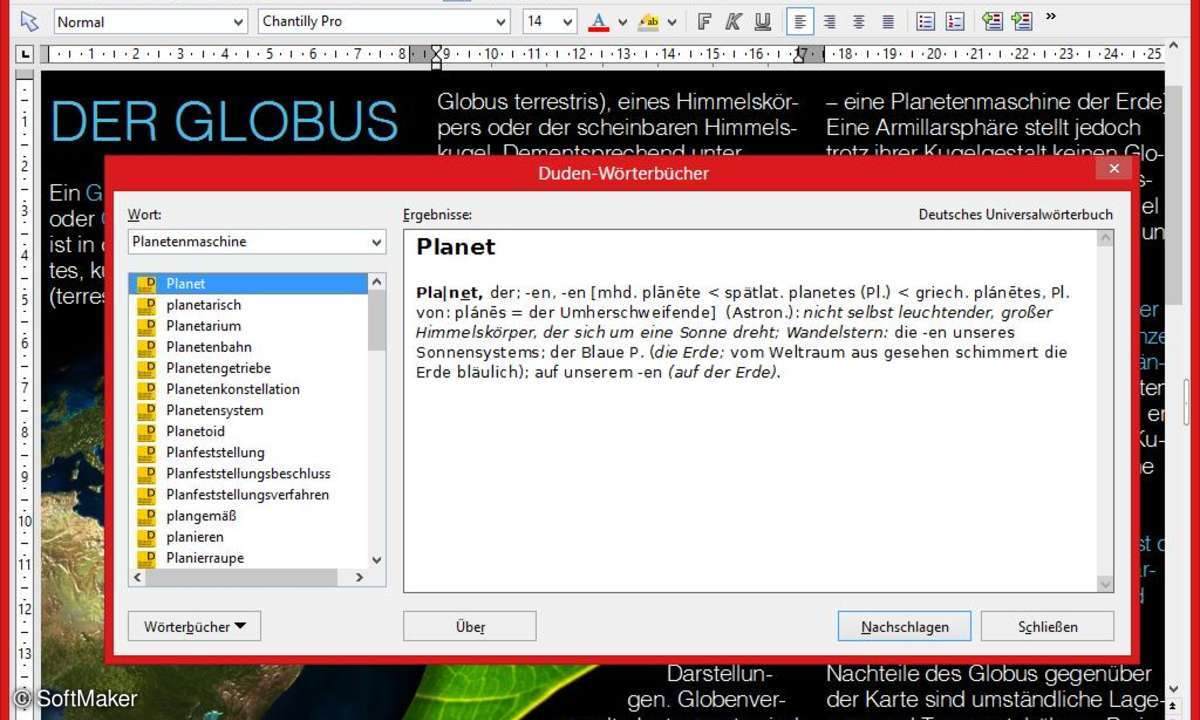The width and height of the screenshot is (1200, 720).
Task: Select Planetenkonstellation in the list
Action: pyautogui.click(x=233, y=389)
